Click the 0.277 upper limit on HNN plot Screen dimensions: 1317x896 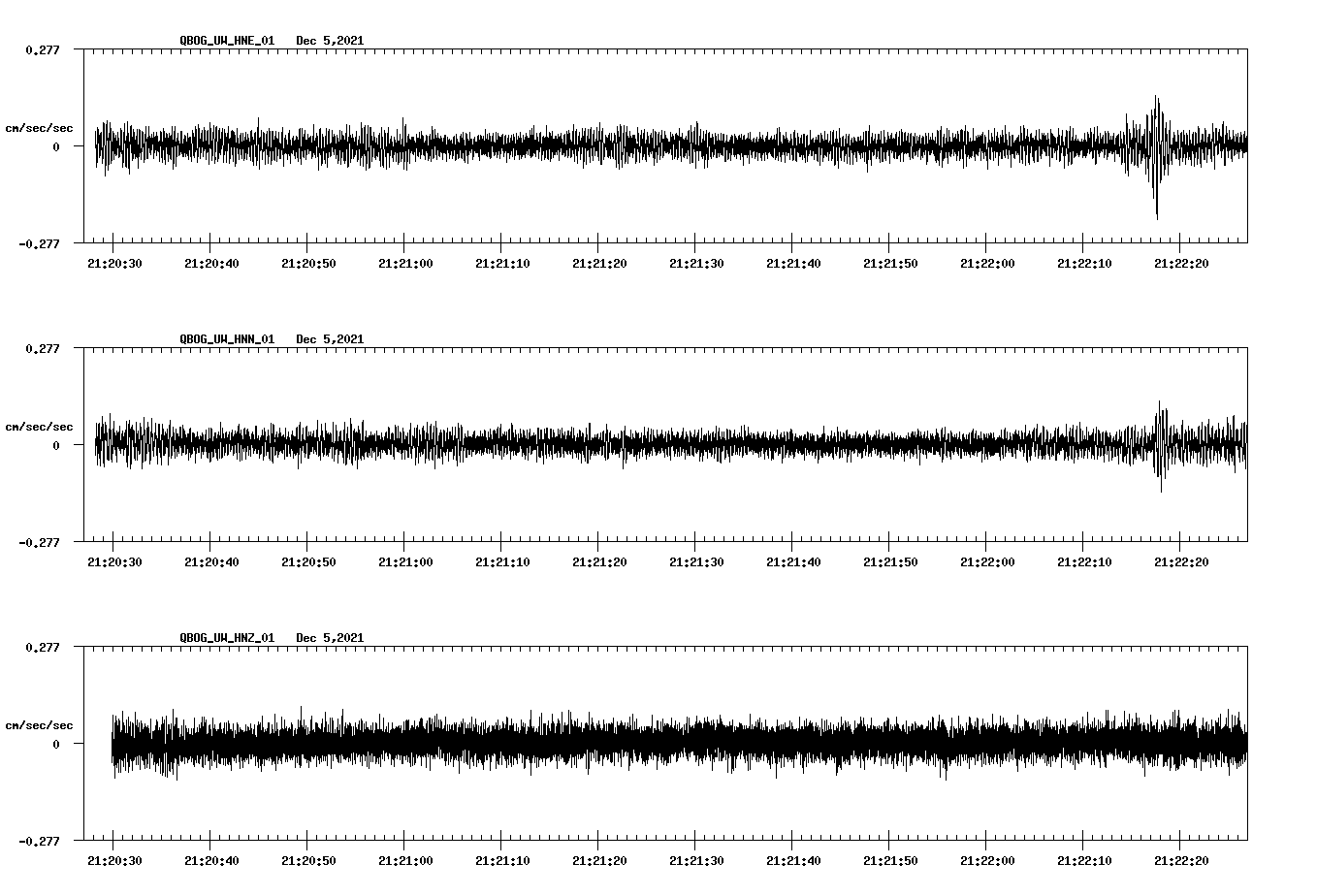tap(42, 347)
